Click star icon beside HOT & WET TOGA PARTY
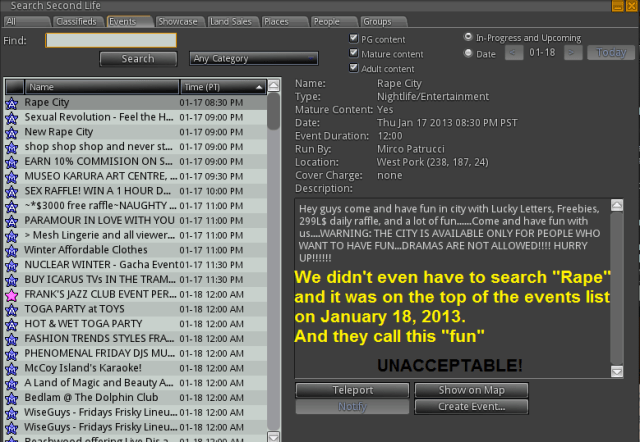Image resolution: width=640 pixels, height=442 pixels. [x=11, y=324]
